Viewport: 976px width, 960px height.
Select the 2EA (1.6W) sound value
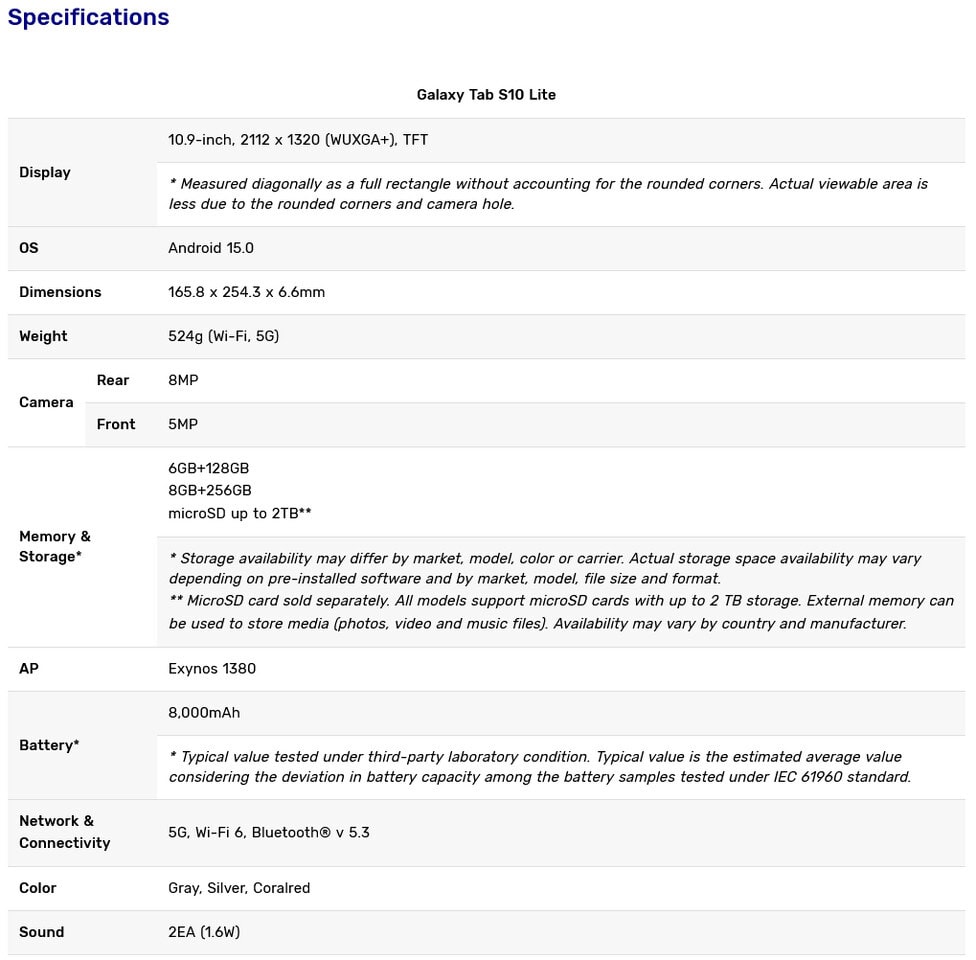coord(204,933)
